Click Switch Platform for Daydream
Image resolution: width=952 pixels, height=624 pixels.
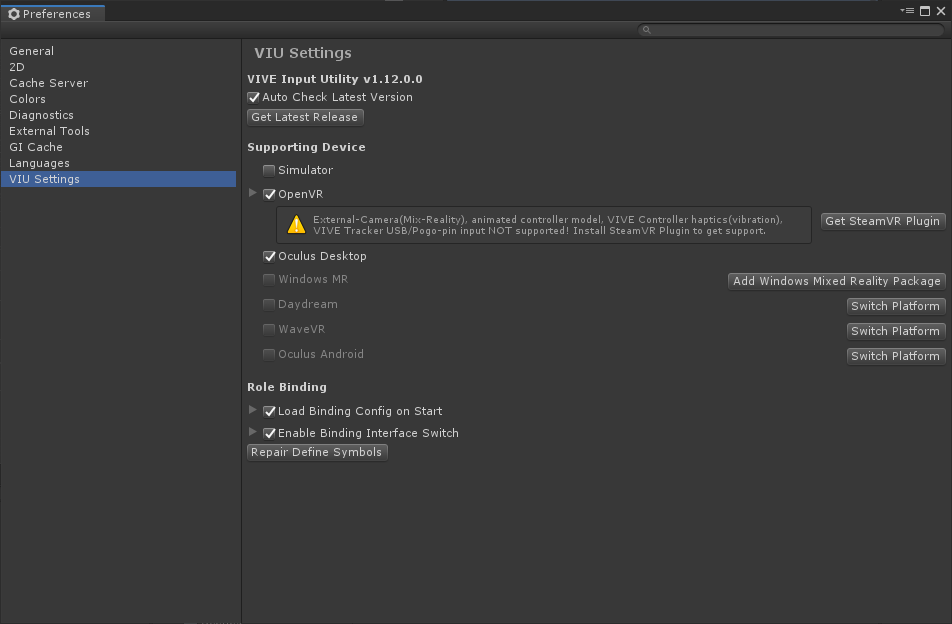(x=896, y=306)
